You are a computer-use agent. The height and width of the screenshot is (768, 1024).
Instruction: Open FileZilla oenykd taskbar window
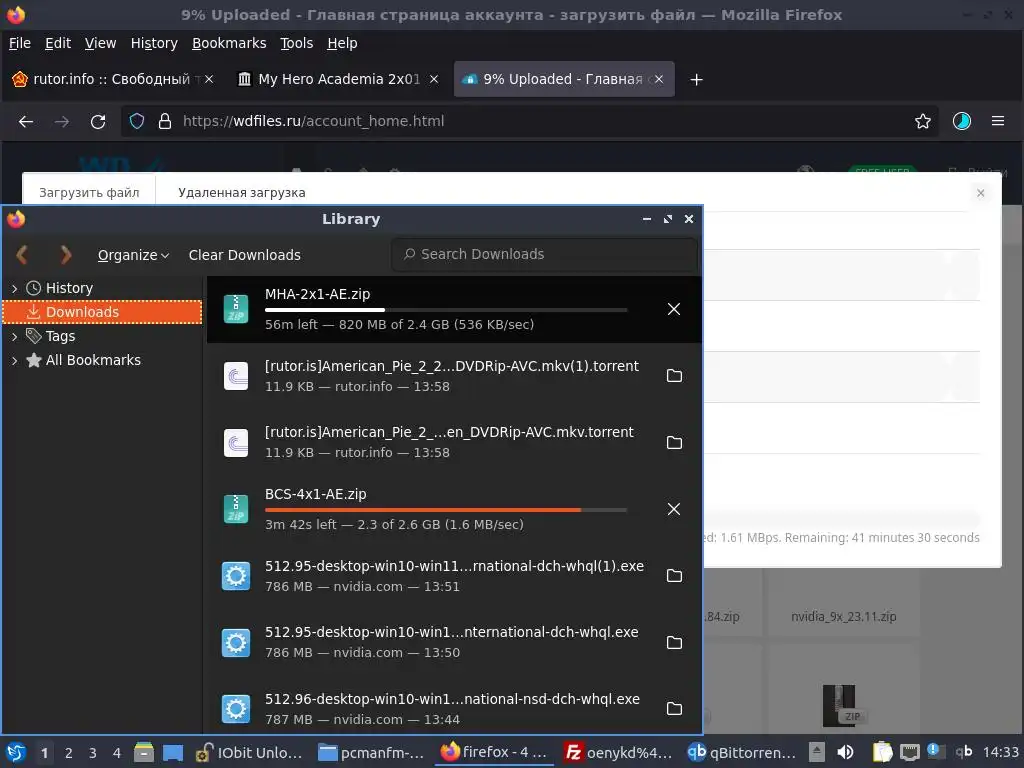pos(618,752)
